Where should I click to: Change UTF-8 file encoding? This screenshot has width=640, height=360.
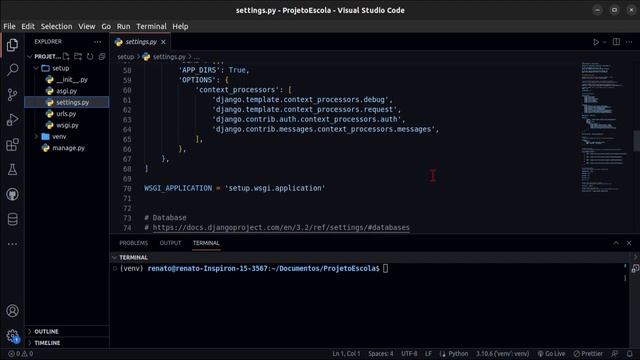pos(409,354)
